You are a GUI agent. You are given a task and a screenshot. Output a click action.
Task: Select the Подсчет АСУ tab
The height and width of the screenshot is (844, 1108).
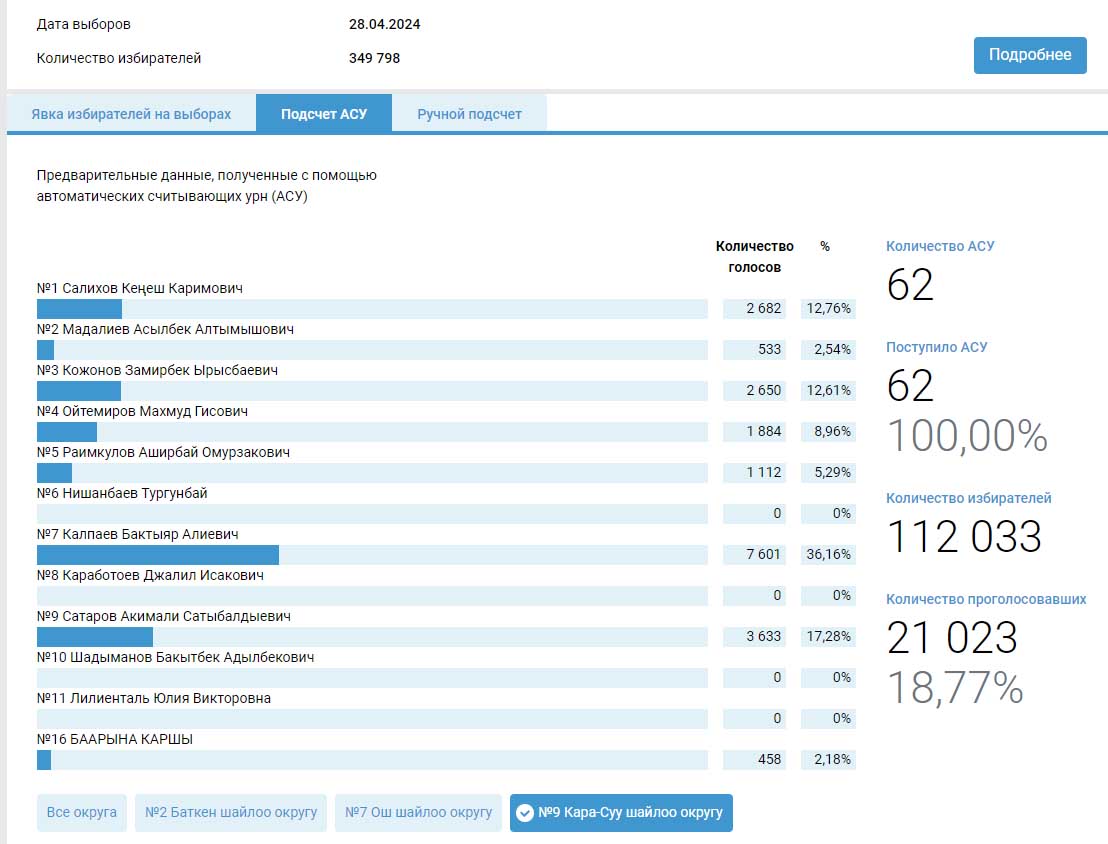point(323,114)
